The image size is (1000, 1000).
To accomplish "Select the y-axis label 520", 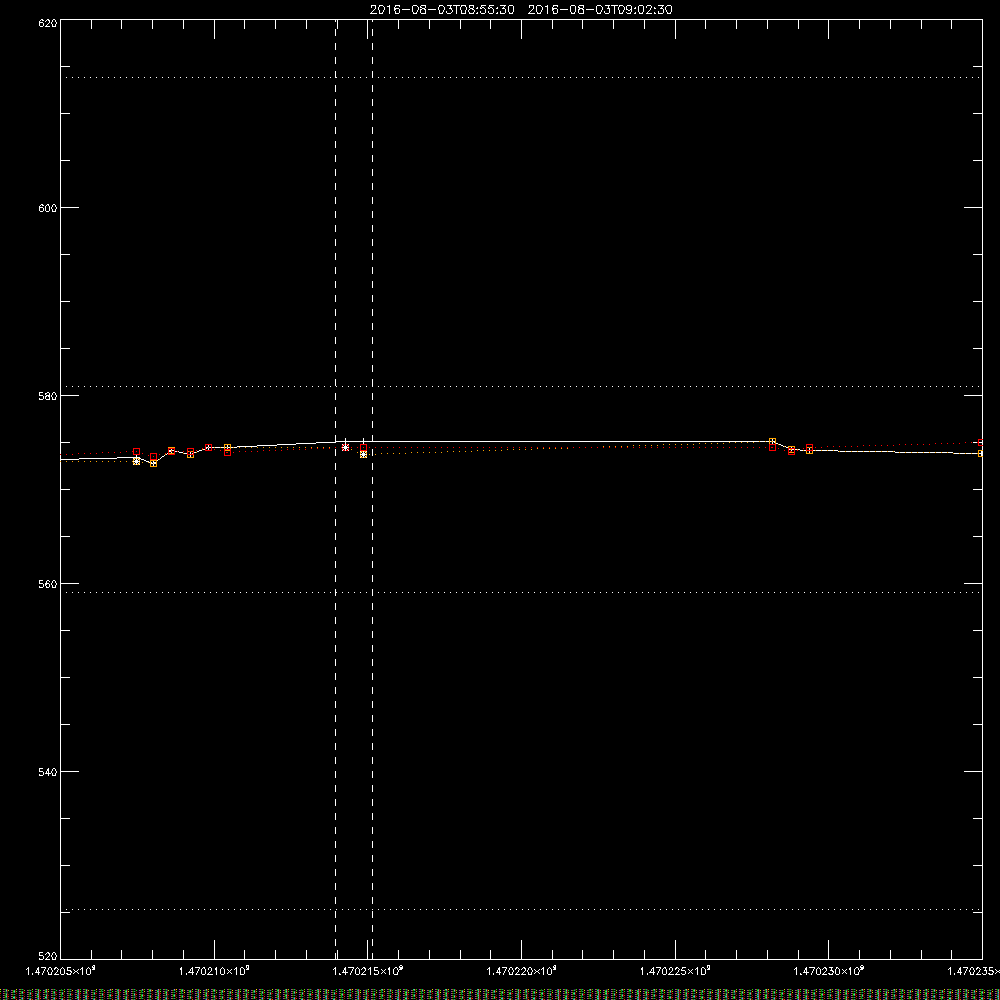I will coord(48,956).
